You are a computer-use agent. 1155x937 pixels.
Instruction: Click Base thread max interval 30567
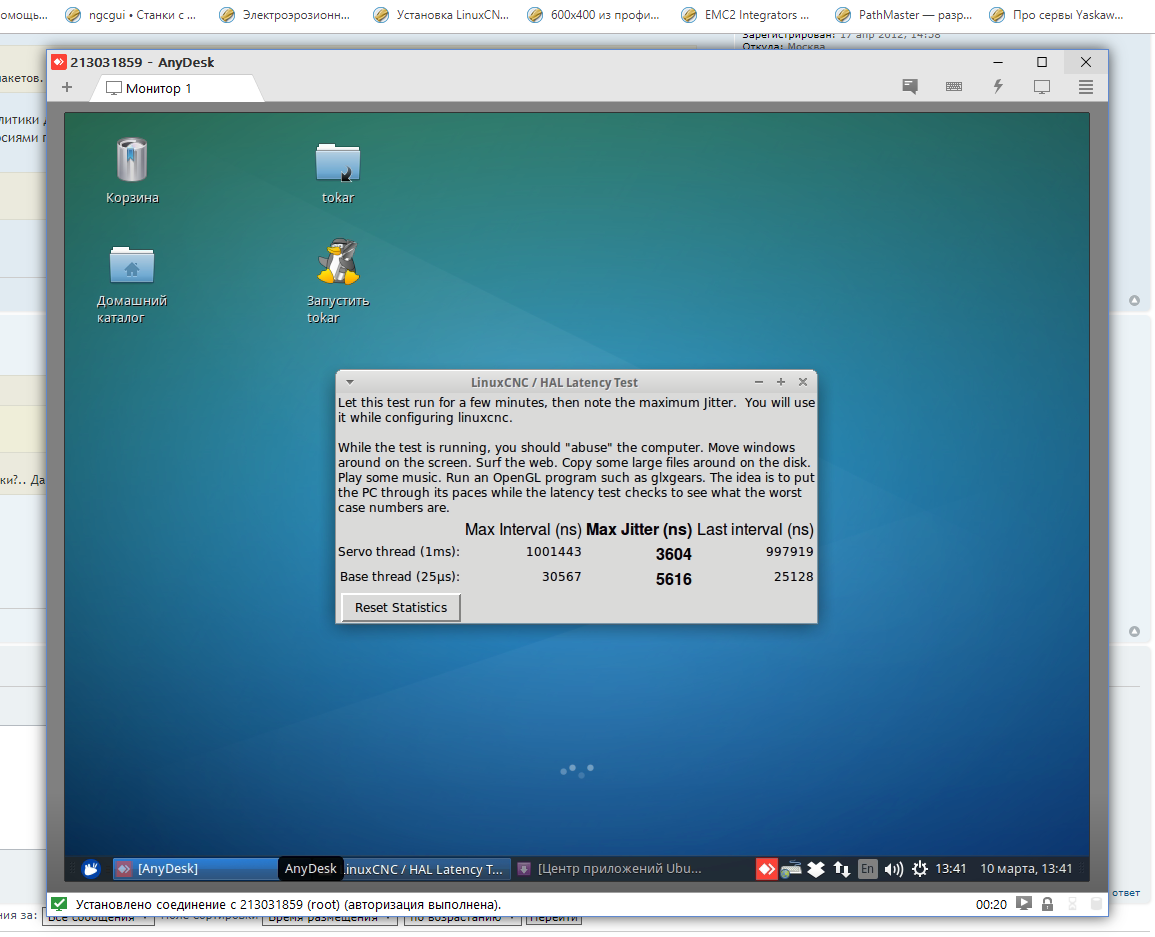[x=562, y=577]
